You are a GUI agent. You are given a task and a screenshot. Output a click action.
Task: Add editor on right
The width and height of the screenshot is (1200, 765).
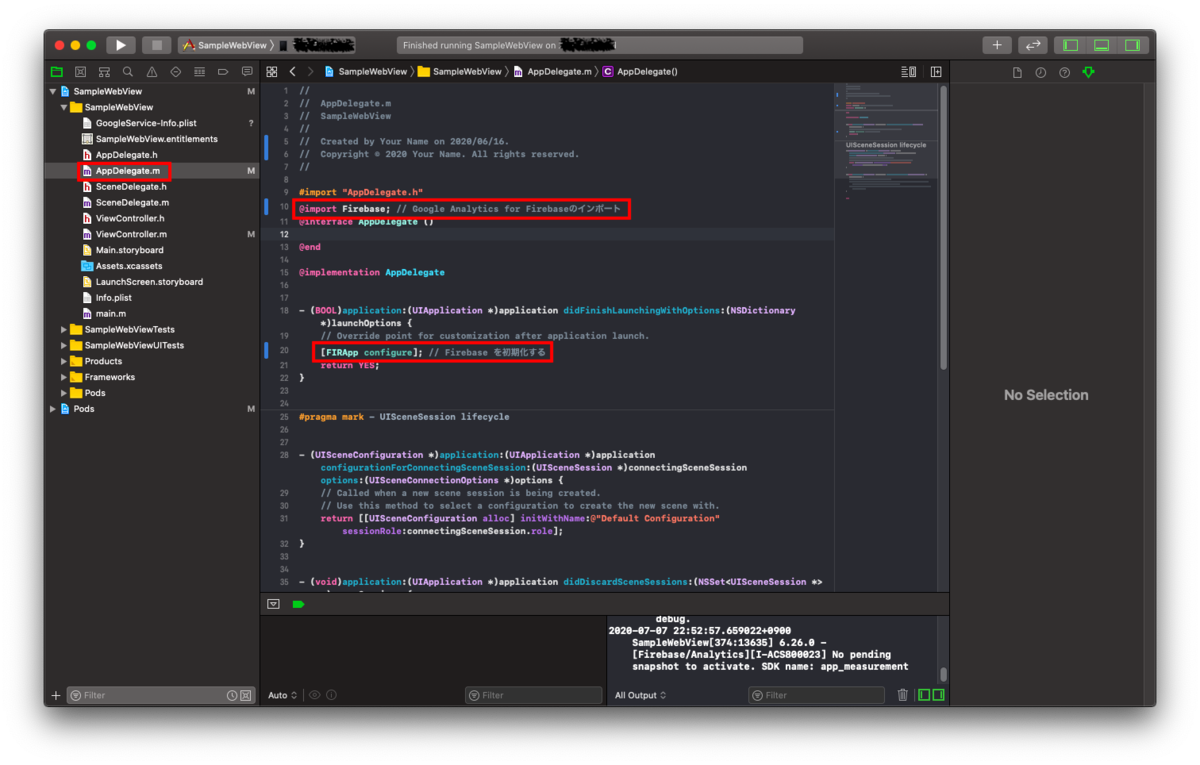tap(936, 72)
